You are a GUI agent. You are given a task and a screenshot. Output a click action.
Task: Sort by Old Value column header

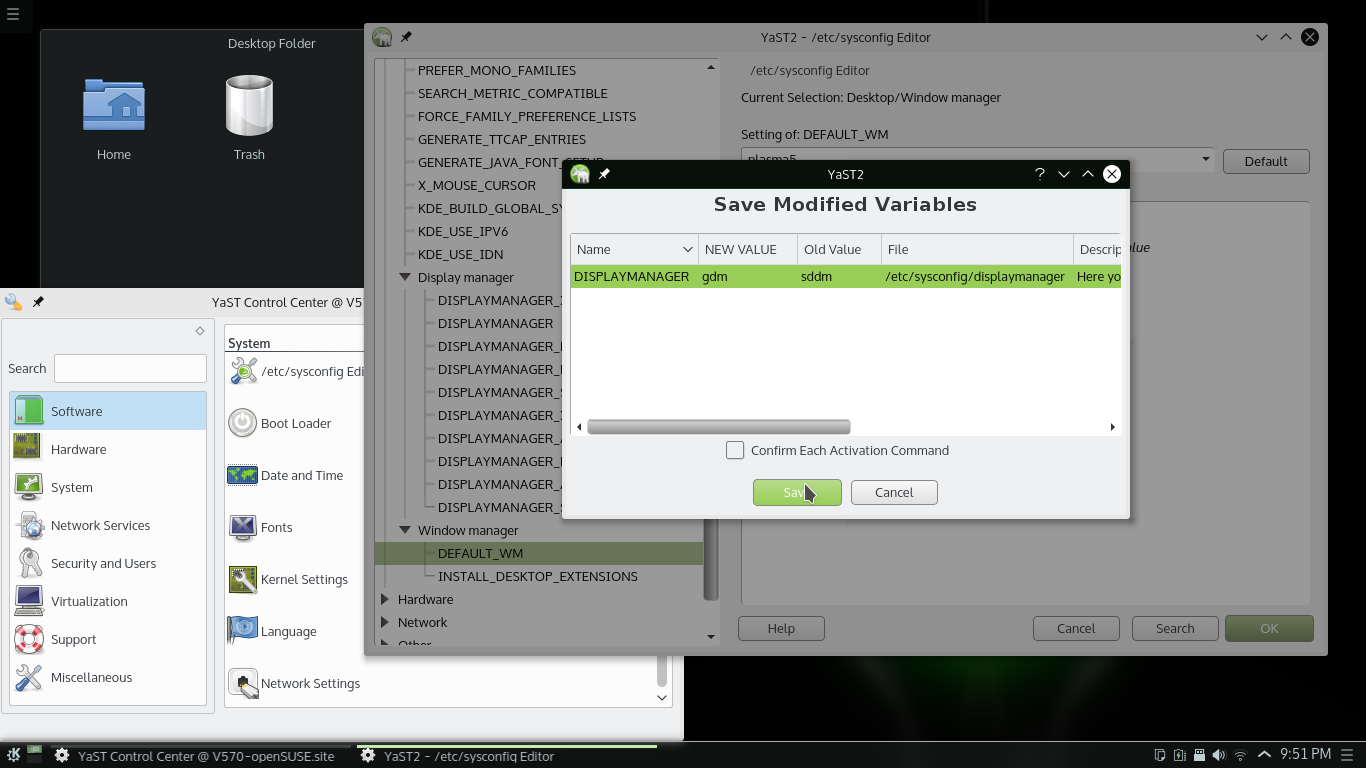click(839, 249)
